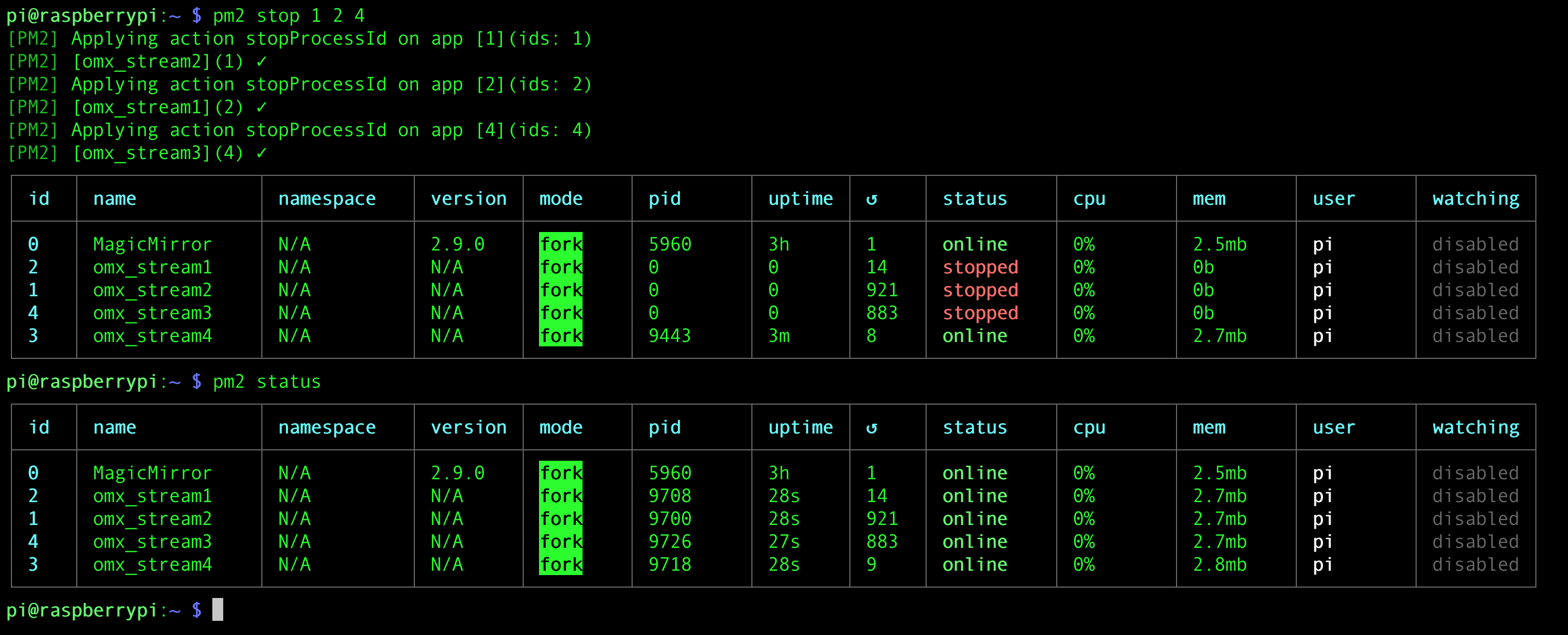Click the 'pm2 stop 1 2 4' command text

[x=289, y=16]
